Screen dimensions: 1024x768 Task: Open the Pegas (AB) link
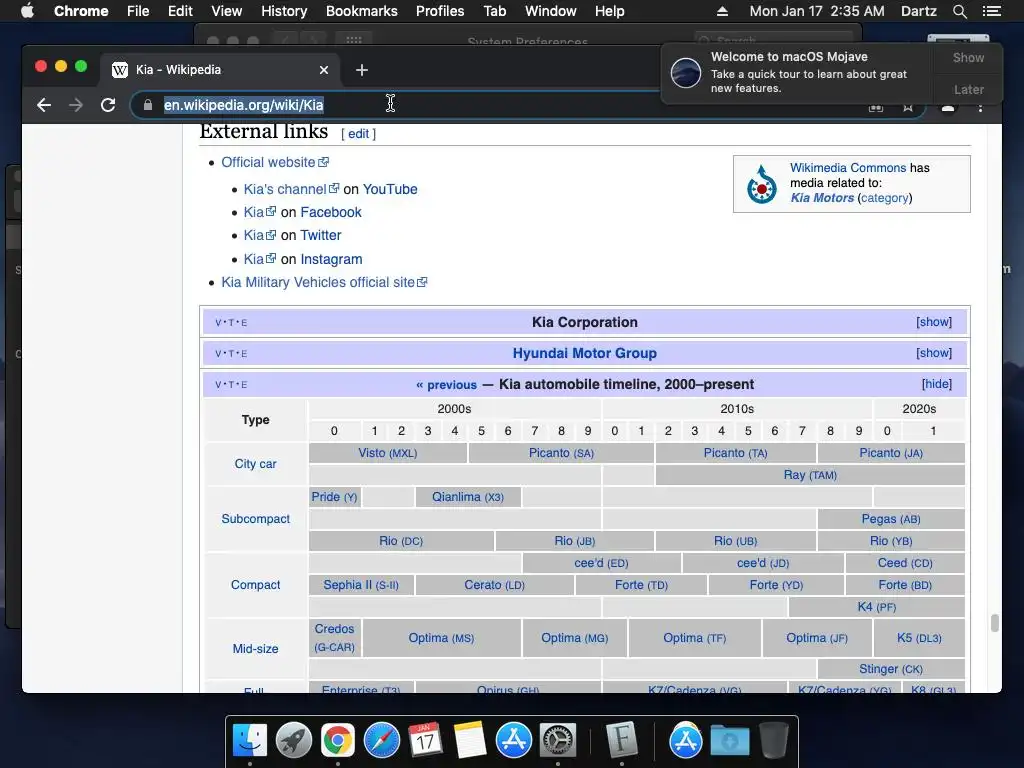pos(891,519)
